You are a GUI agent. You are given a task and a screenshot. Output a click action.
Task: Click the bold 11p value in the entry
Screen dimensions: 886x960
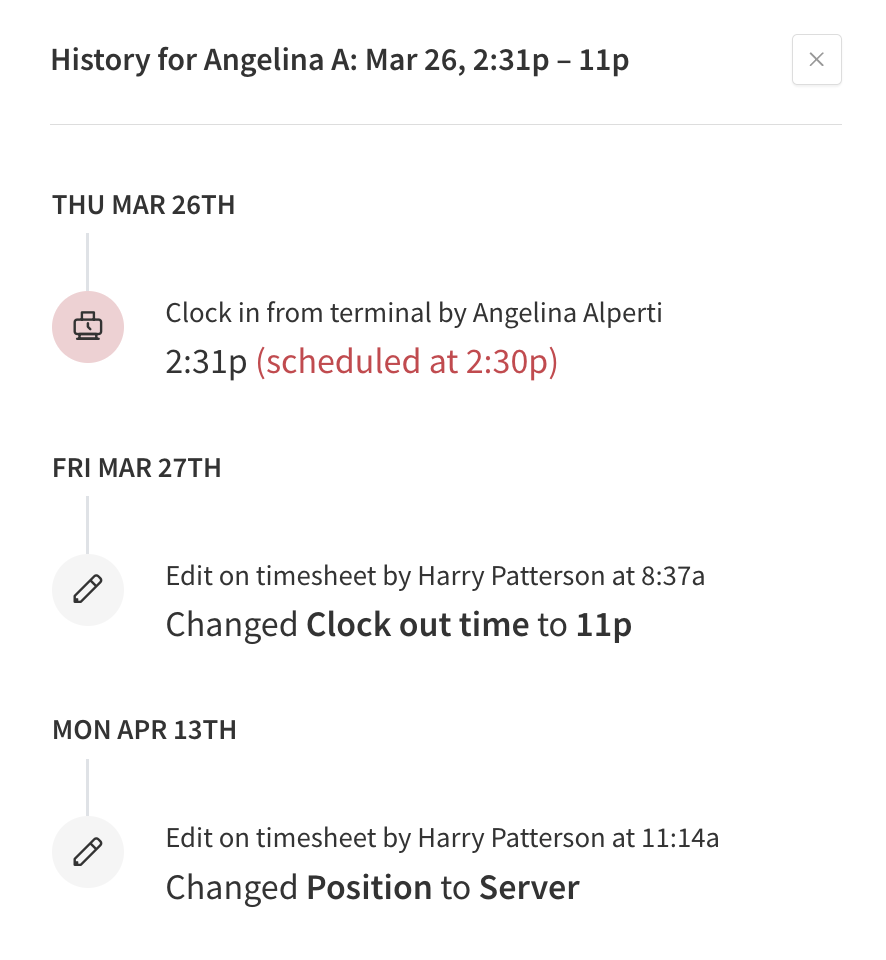(x=604, y=625)
